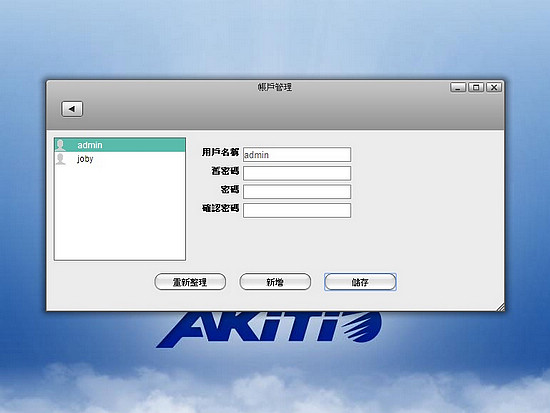Image resolution: width=550 pixels, height=413 pixels.
Task: Click the 儲存 save button
Action: click(360, 282)
